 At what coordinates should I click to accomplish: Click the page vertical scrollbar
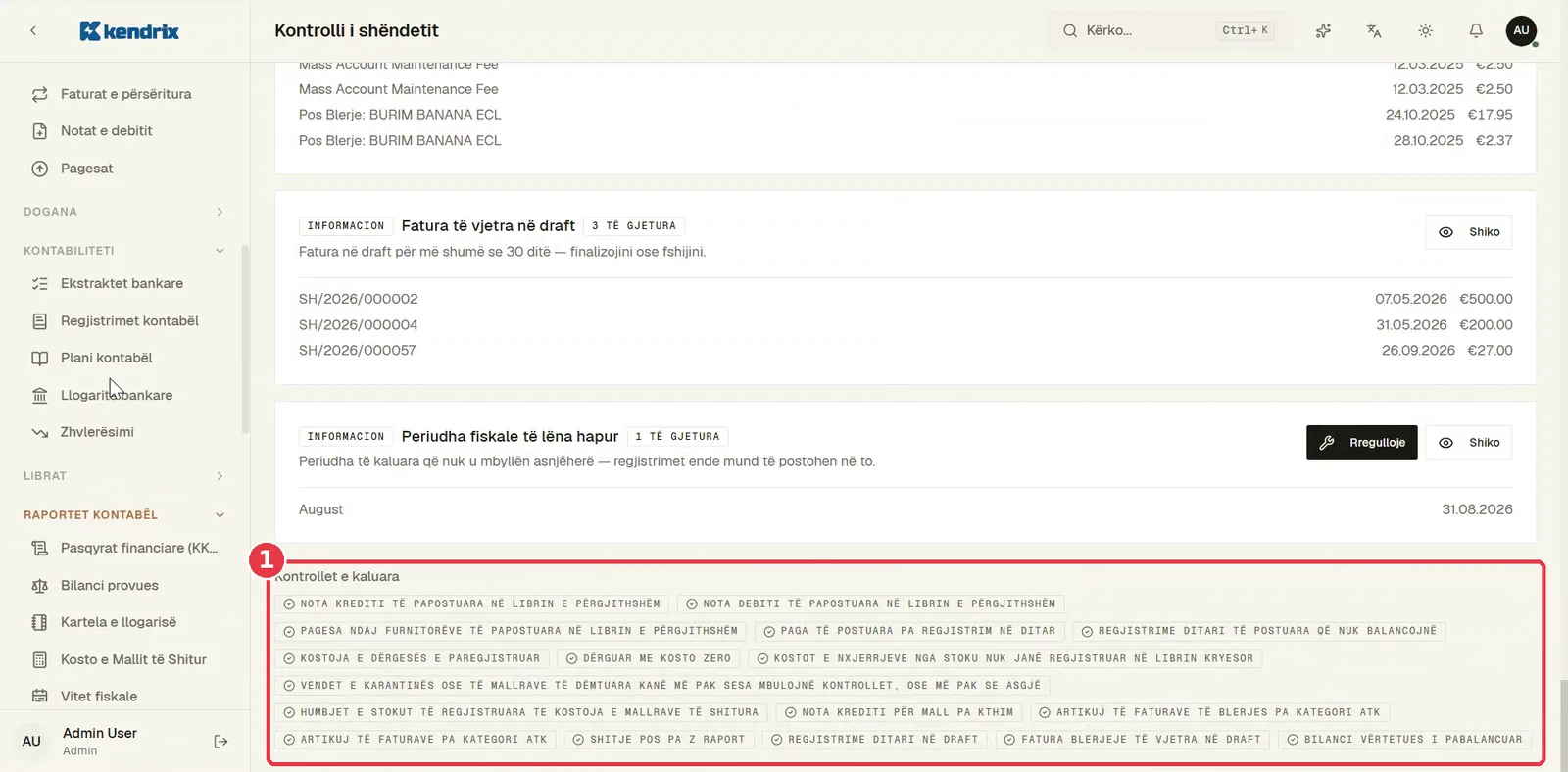point(1563,725)
